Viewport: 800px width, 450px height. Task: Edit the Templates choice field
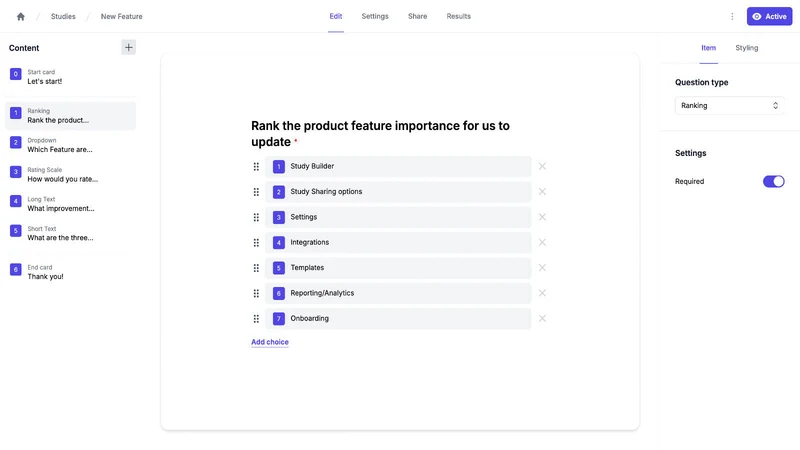(x=398, y=268)
